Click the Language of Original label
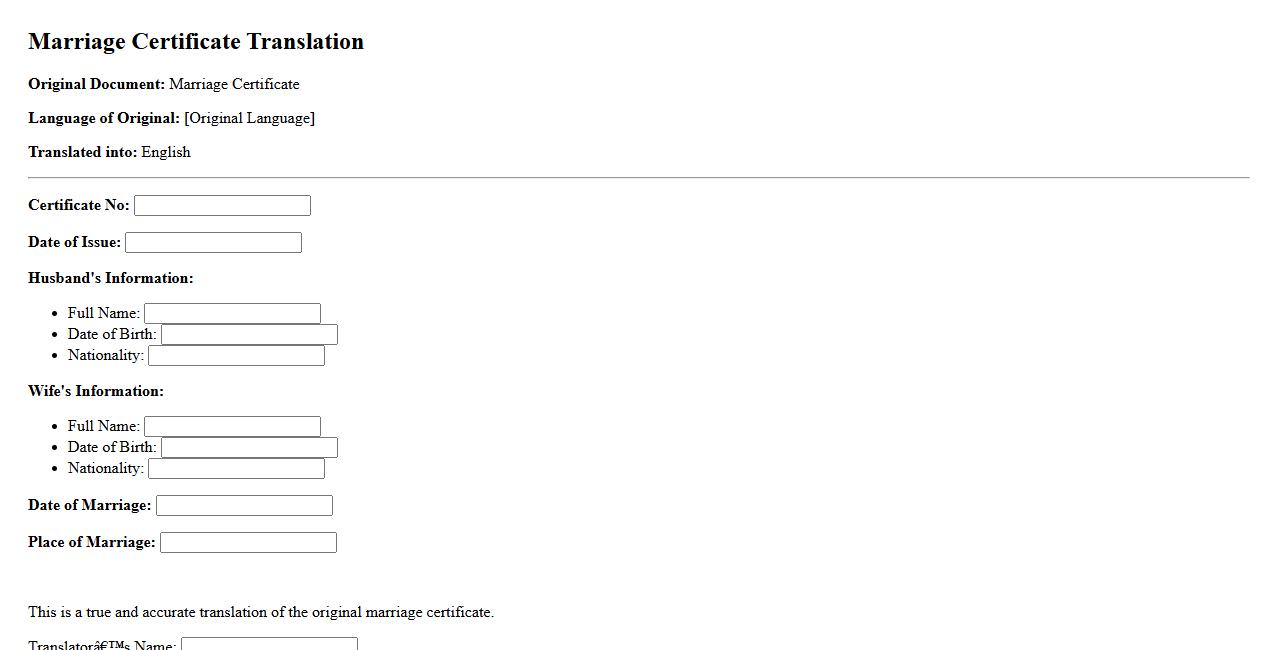 [x=104, y=118]
